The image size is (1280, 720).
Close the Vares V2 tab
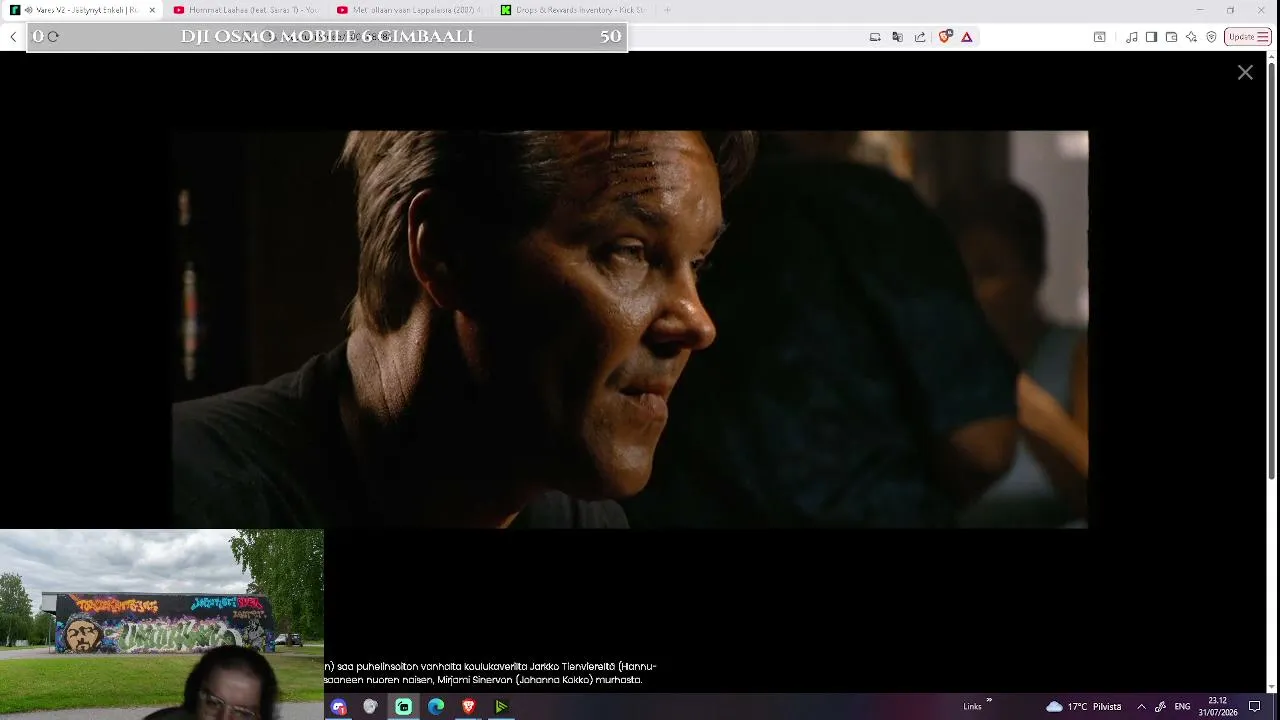click(x=152, y=10)
